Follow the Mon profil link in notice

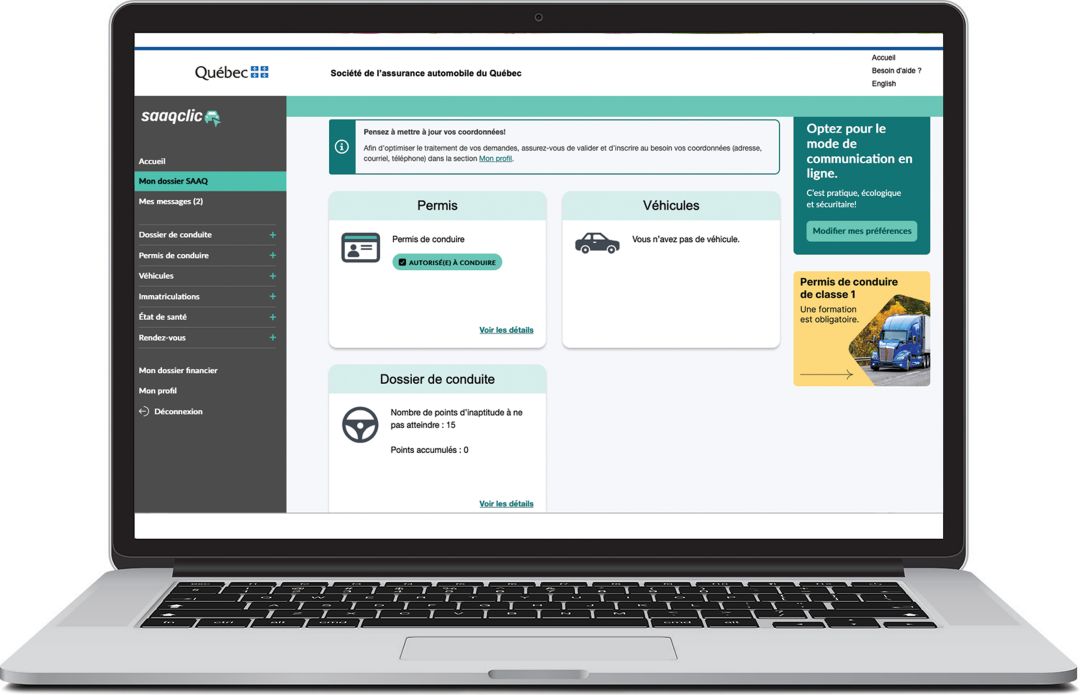[x=495, y=158]
